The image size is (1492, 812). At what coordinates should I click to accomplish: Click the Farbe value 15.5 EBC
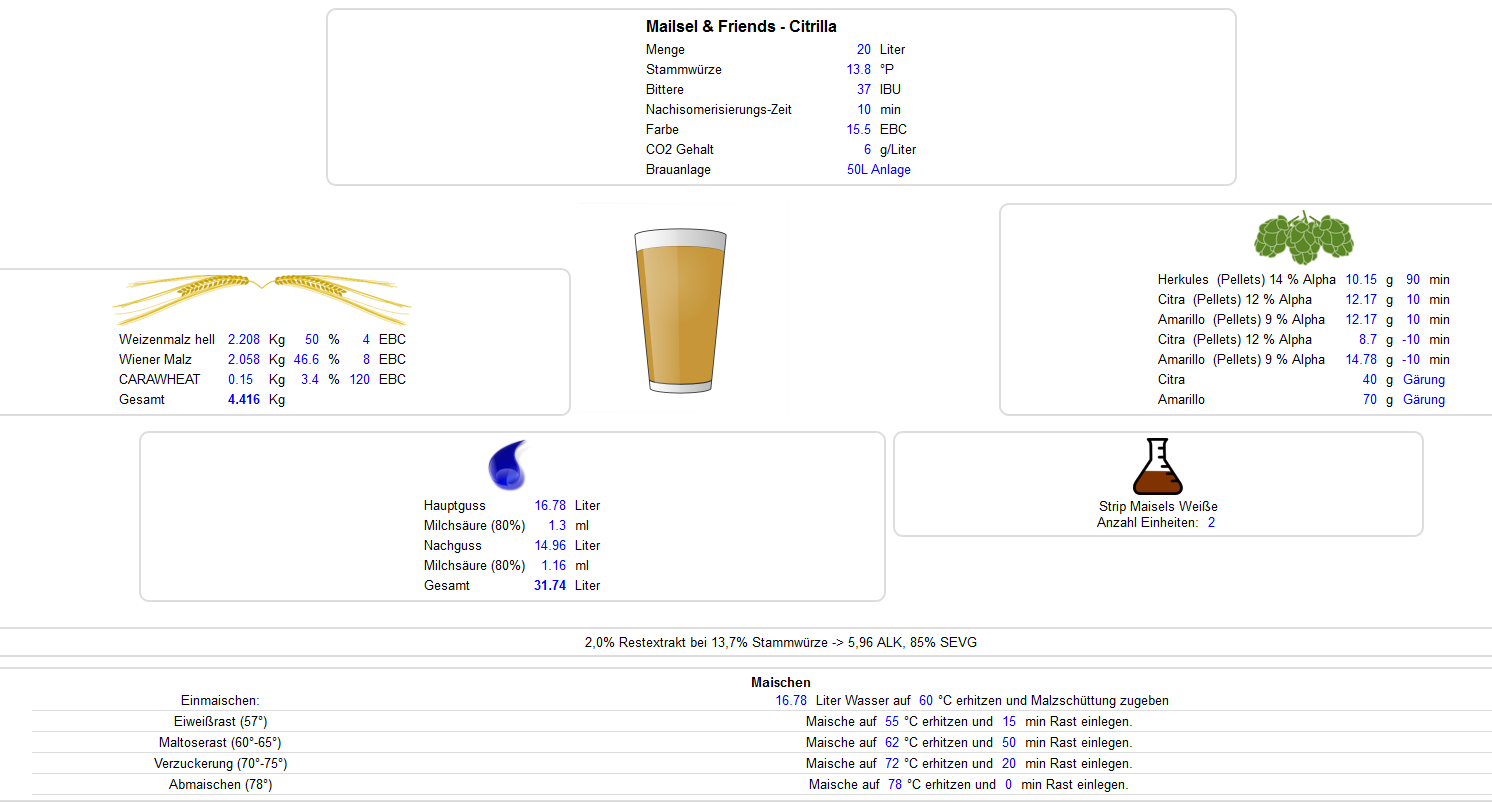click(x=858, y=130)
